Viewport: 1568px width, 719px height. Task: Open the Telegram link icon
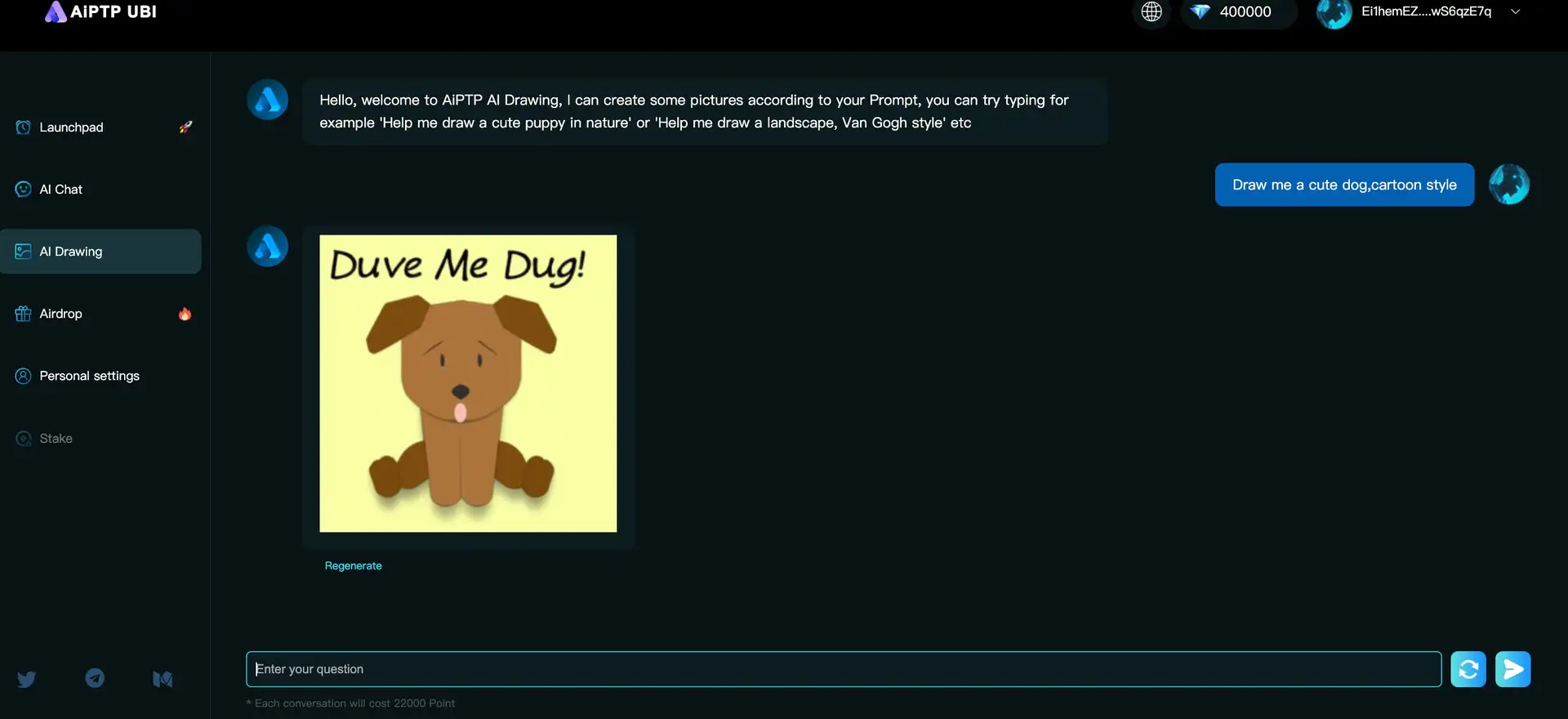pos(95,678)
